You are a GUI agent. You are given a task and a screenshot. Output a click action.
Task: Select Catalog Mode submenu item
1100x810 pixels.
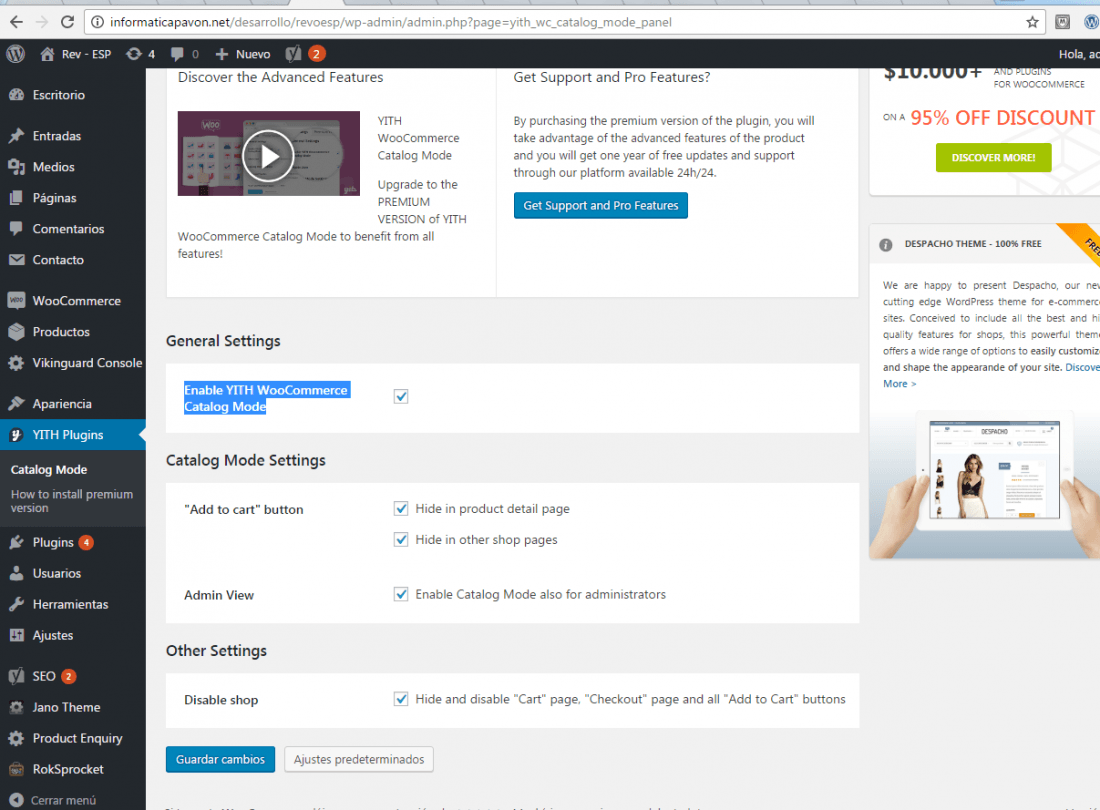click(49, 470)
